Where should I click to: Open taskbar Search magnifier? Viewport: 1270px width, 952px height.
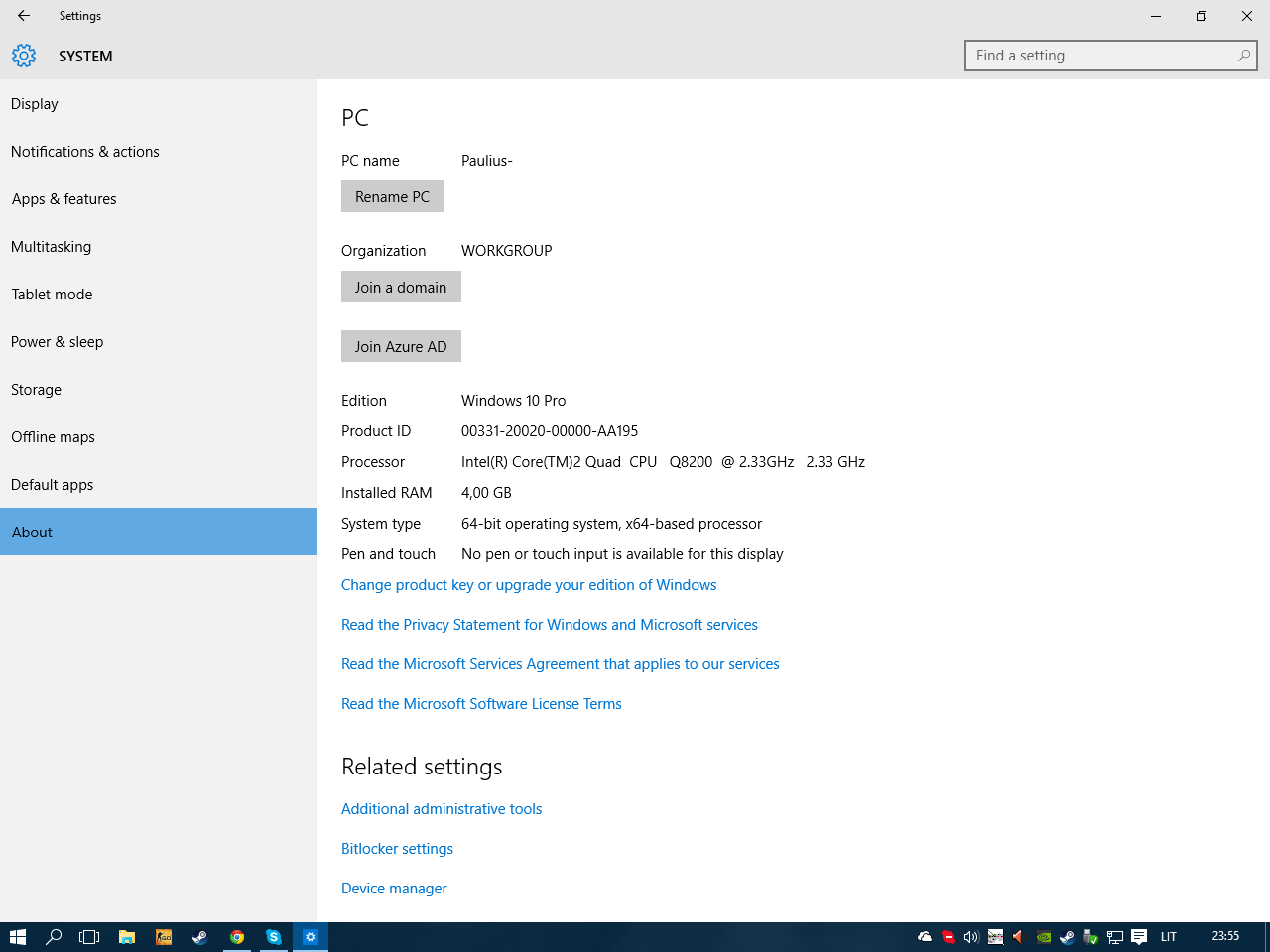[55, 937]
